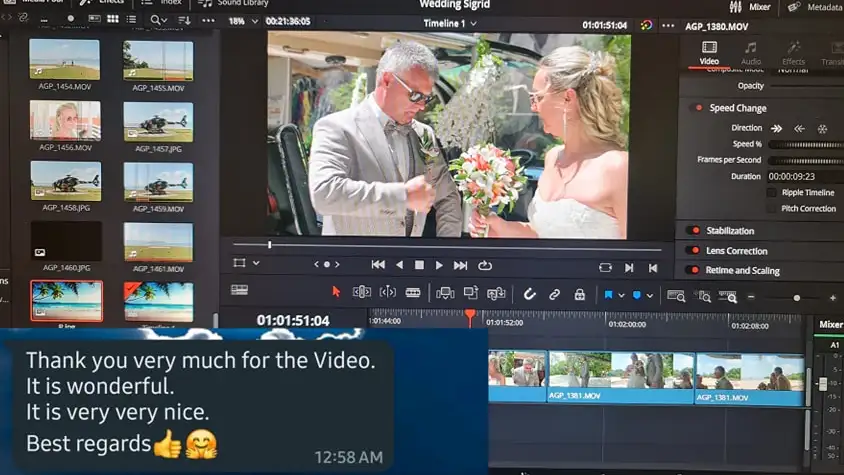Toggle the Stabilization enable switch
The height and width of the screenshot is (475, 844).
(x=694, y=230)
